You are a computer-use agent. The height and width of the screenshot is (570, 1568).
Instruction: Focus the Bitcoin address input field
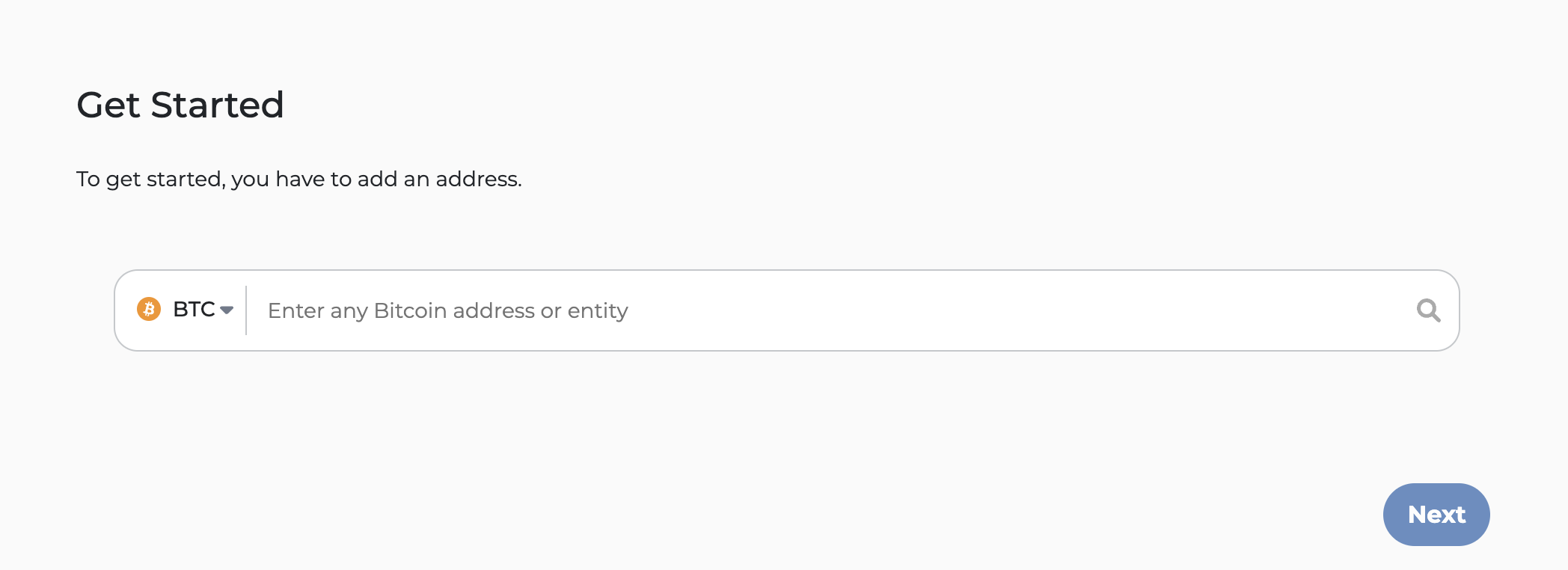823,310
